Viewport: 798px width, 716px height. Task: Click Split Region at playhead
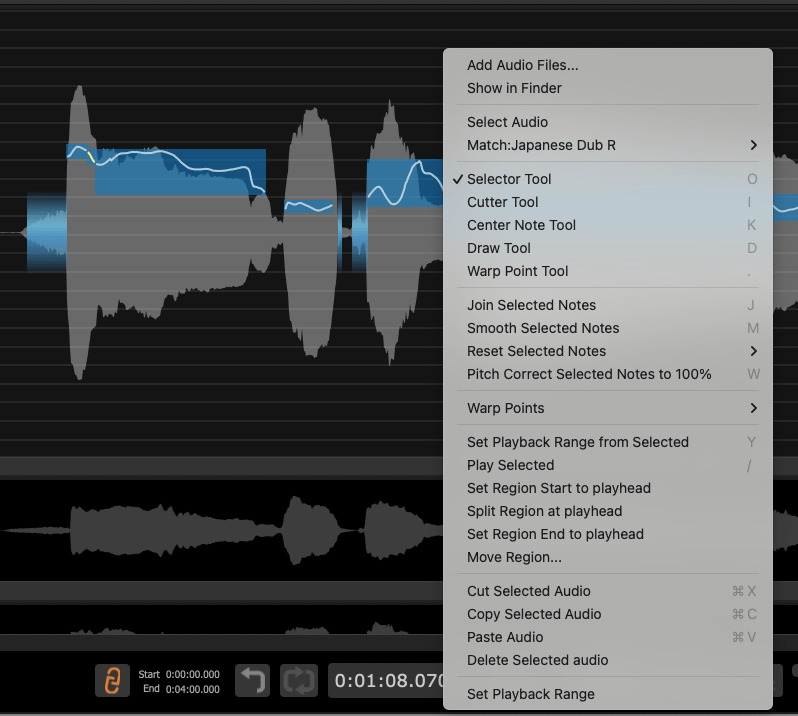[x=544, y=511]
